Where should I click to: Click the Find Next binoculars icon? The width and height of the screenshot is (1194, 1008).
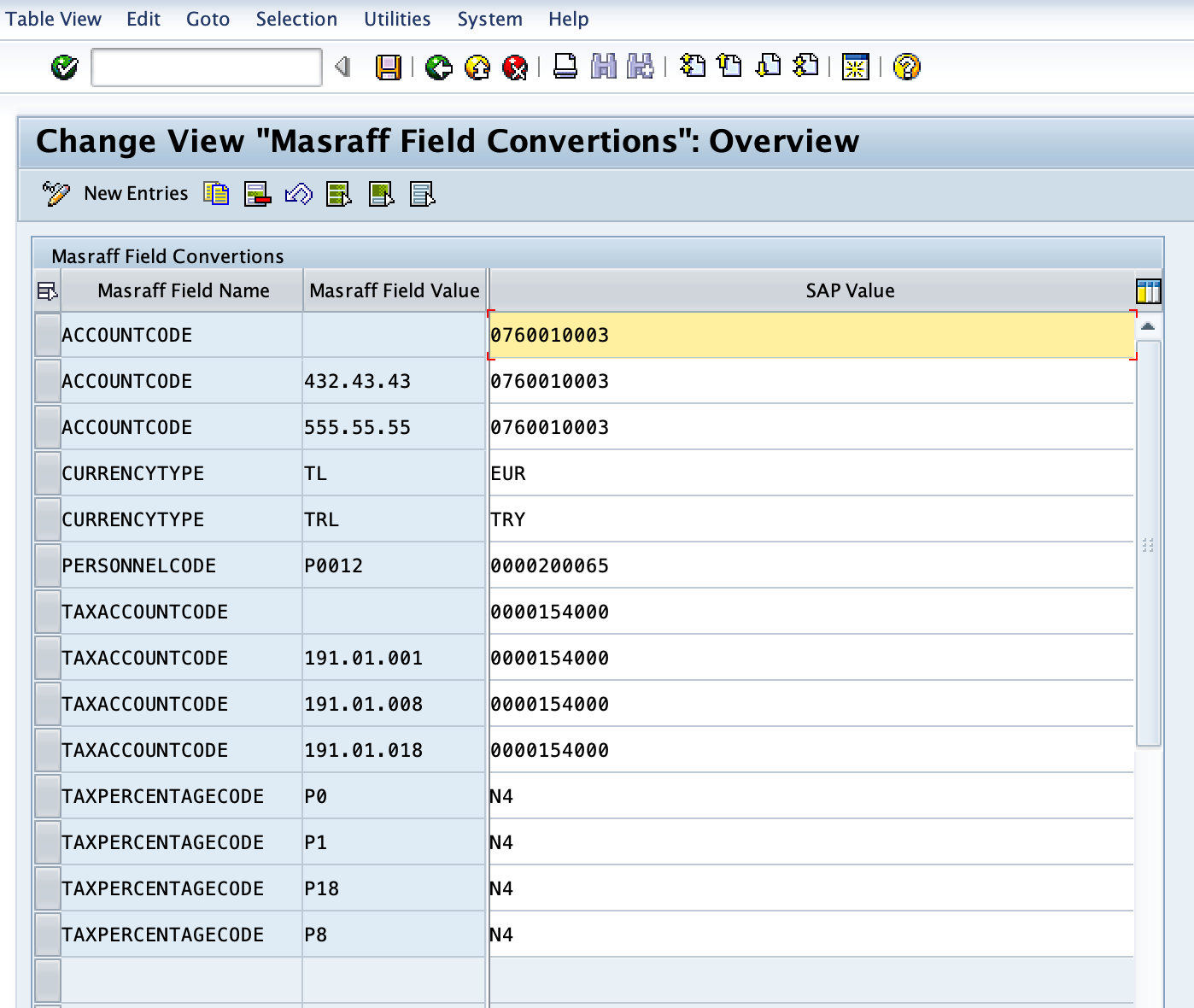pyautogui.click(x=641, y=67)
